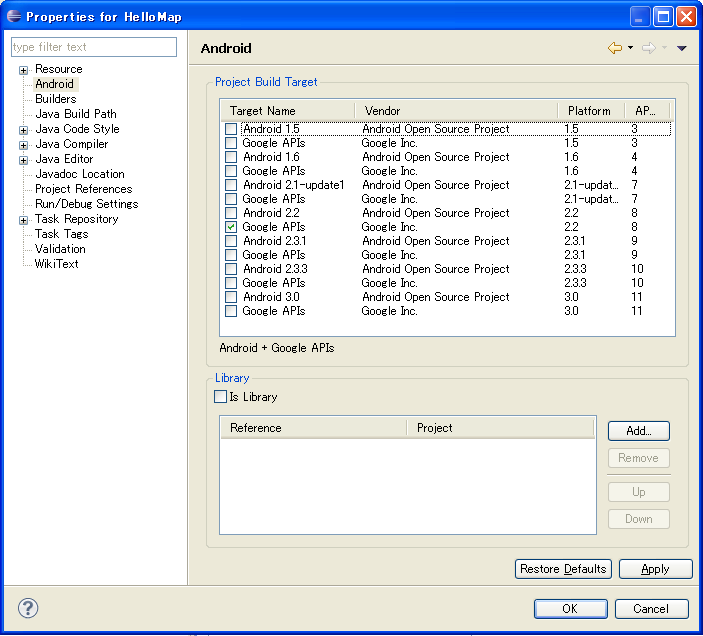
Task: Select Builders in the properties tree
Action: point(56,99)
